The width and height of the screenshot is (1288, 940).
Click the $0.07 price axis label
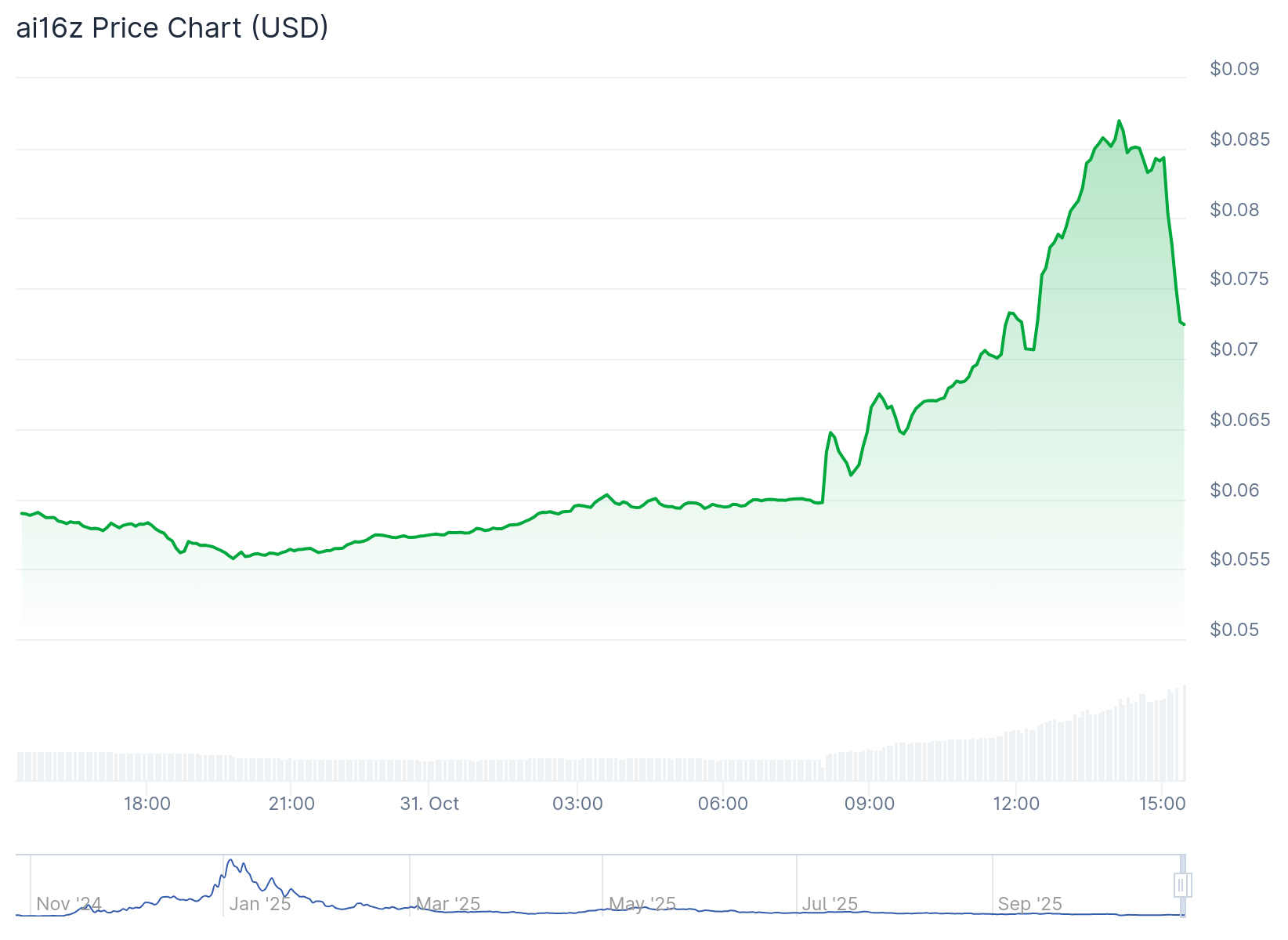point(1234,349)
